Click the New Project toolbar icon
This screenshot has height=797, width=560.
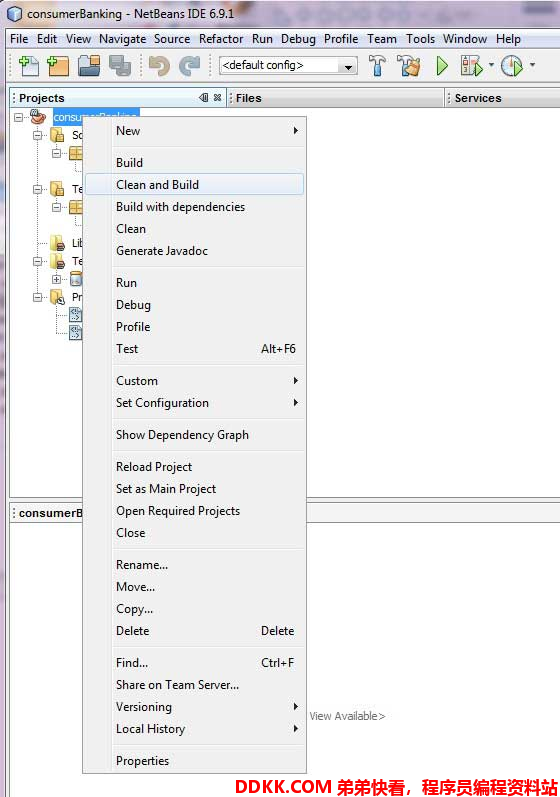pos(58,66)
